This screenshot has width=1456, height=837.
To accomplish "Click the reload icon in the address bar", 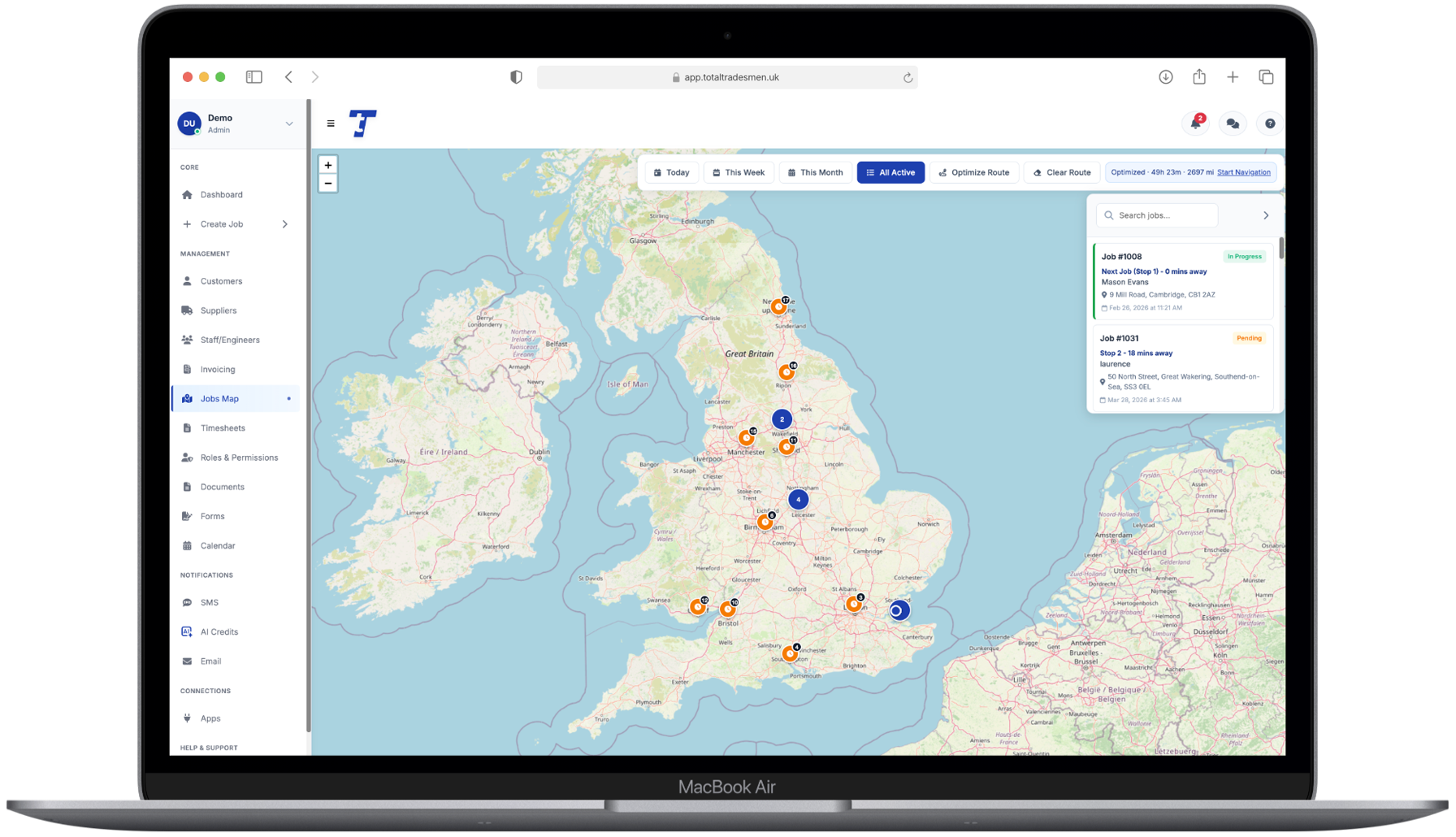I will pos(908,77).
